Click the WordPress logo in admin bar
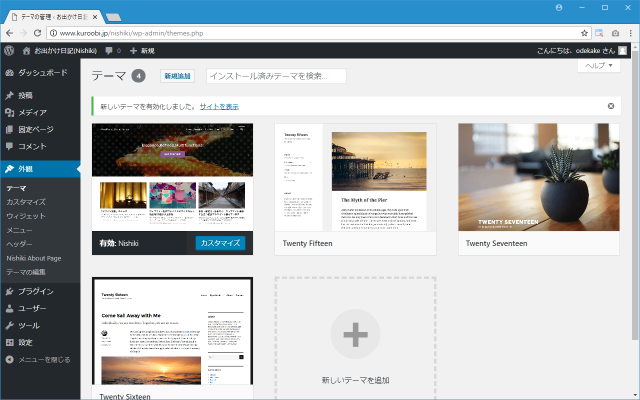 pyautogui.click(x=8, y=50)
